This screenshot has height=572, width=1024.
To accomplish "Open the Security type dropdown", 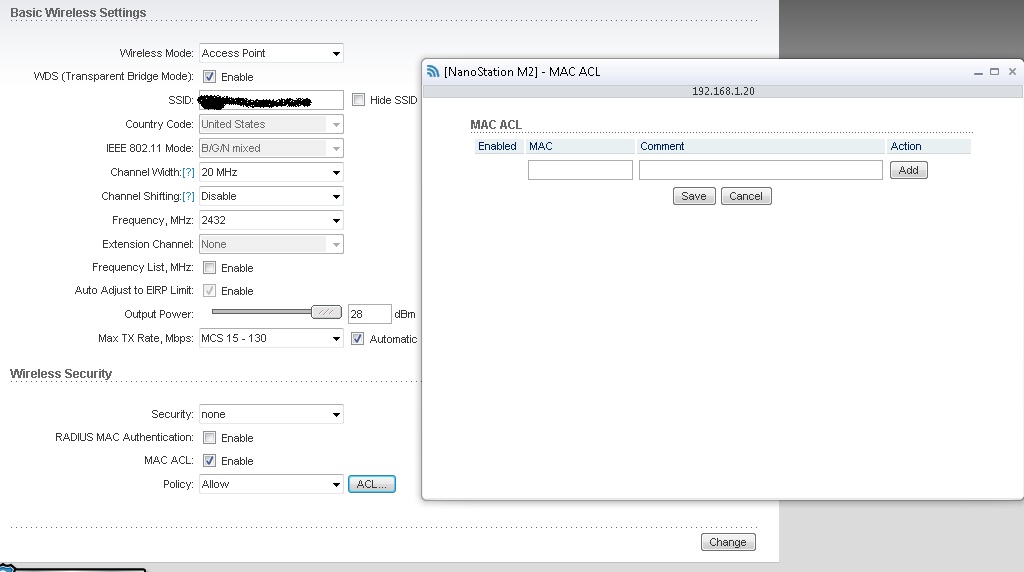I will (x=271, y=414).
